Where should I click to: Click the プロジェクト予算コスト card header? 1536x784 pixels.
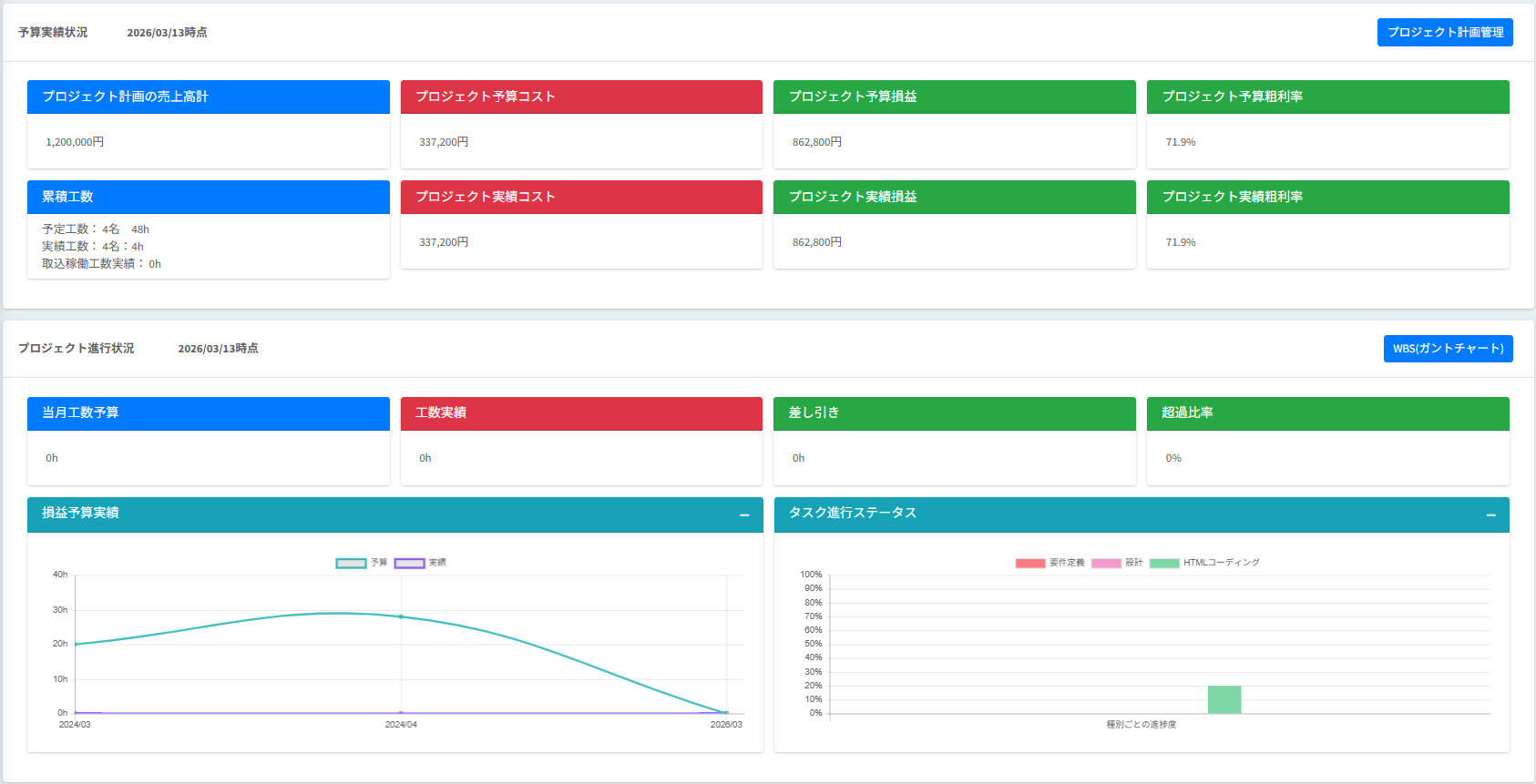click(580, 97)
